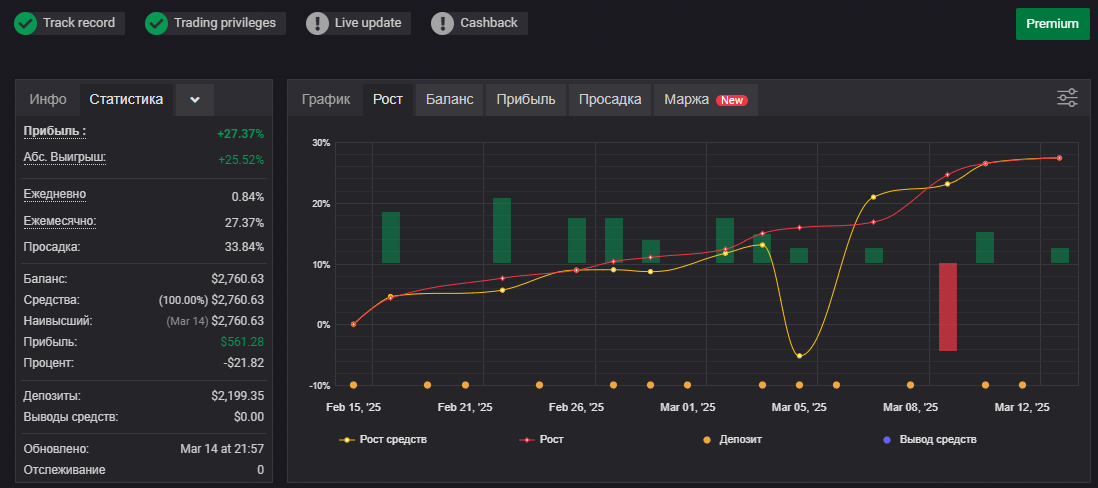Click the +25.52% absolute gain value
This screenshot has width=1098, height=488.
pyautogui.click(x=241, y=160)
